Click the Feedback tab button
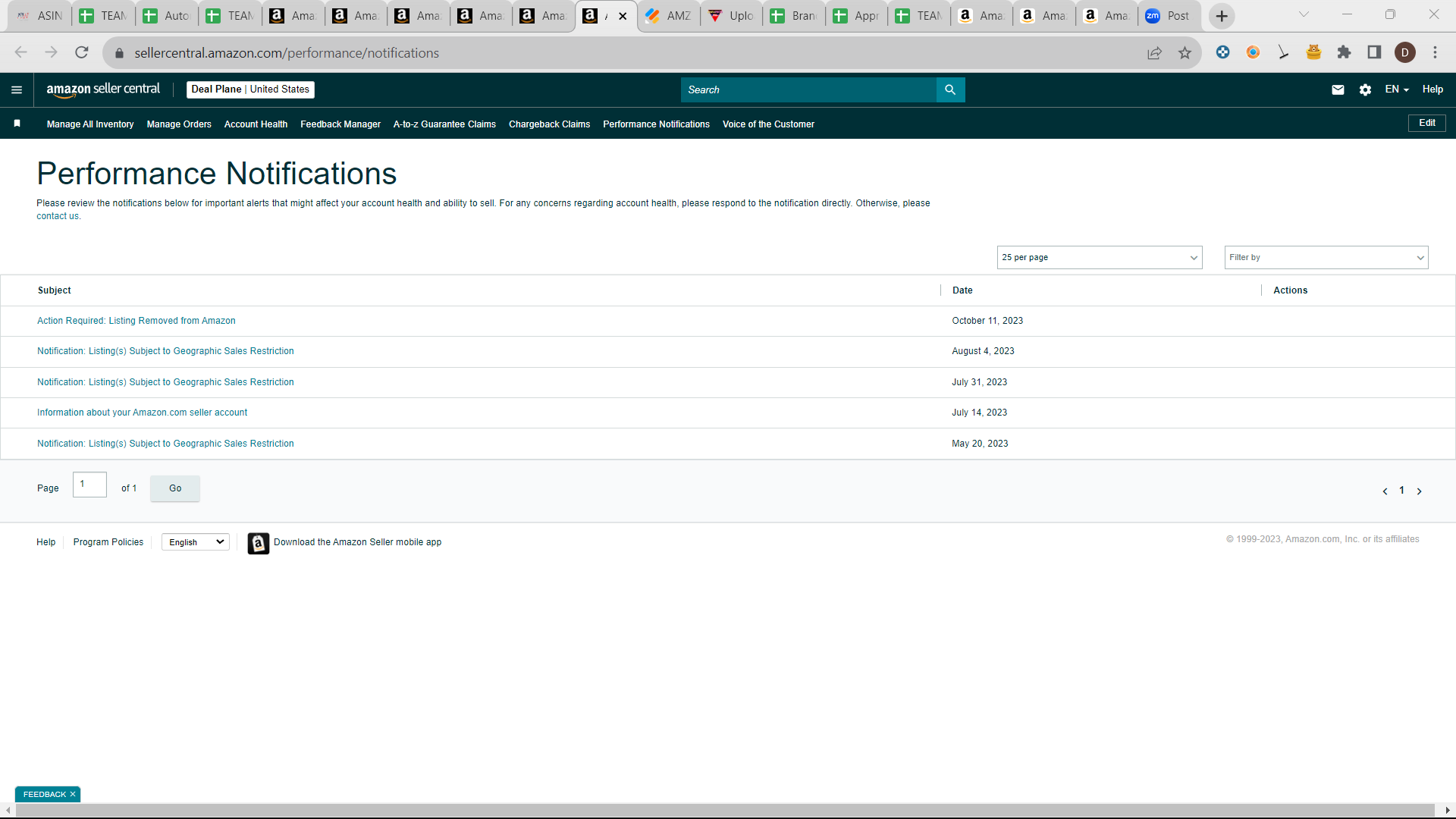1456x819 pixels. [x=44, y=794]
